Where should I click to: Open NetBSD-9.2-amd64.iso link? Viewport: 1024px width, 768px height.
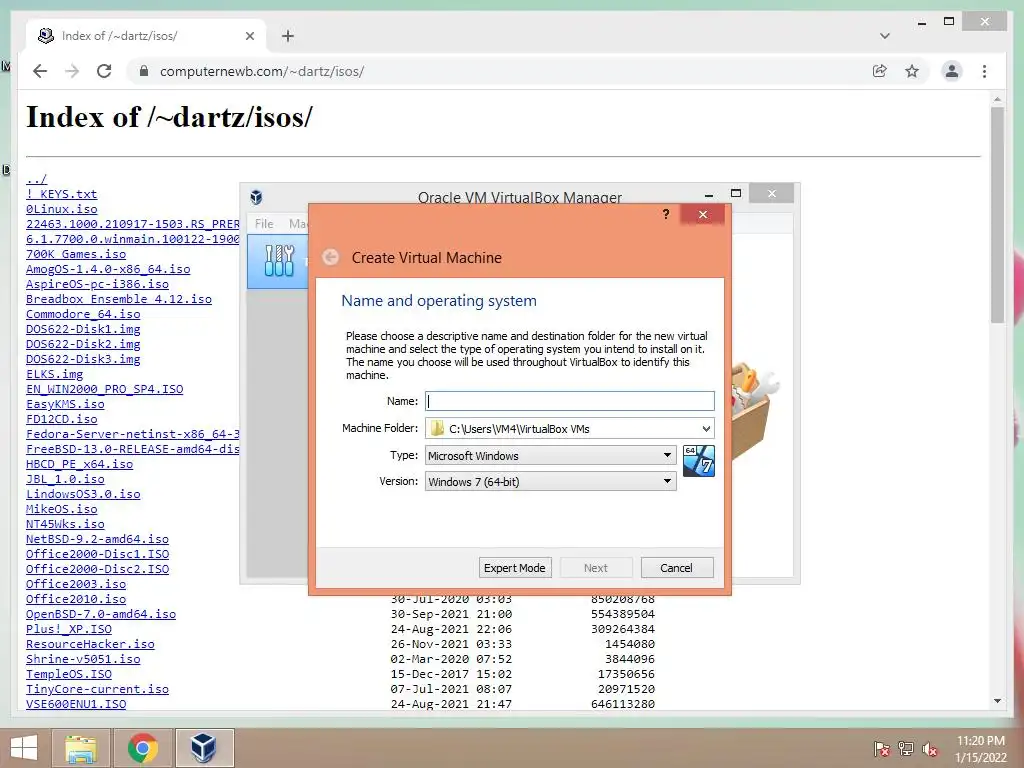pyautogui.click(x=97, y=539)
